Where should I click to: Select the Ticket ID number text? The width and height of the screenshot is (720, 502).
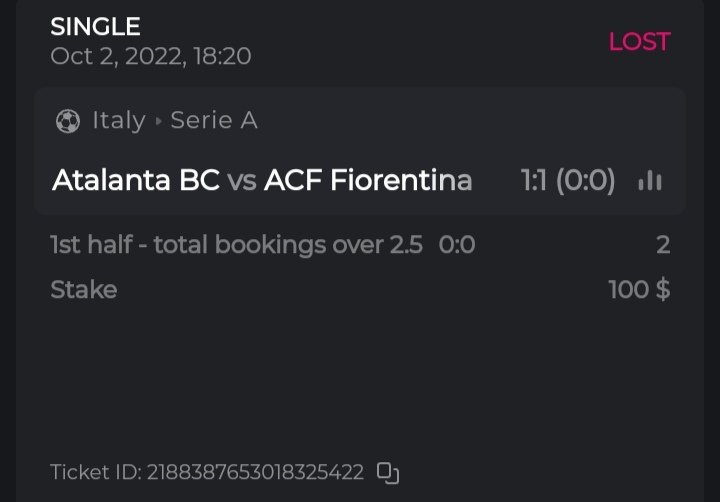pos(255,472)
